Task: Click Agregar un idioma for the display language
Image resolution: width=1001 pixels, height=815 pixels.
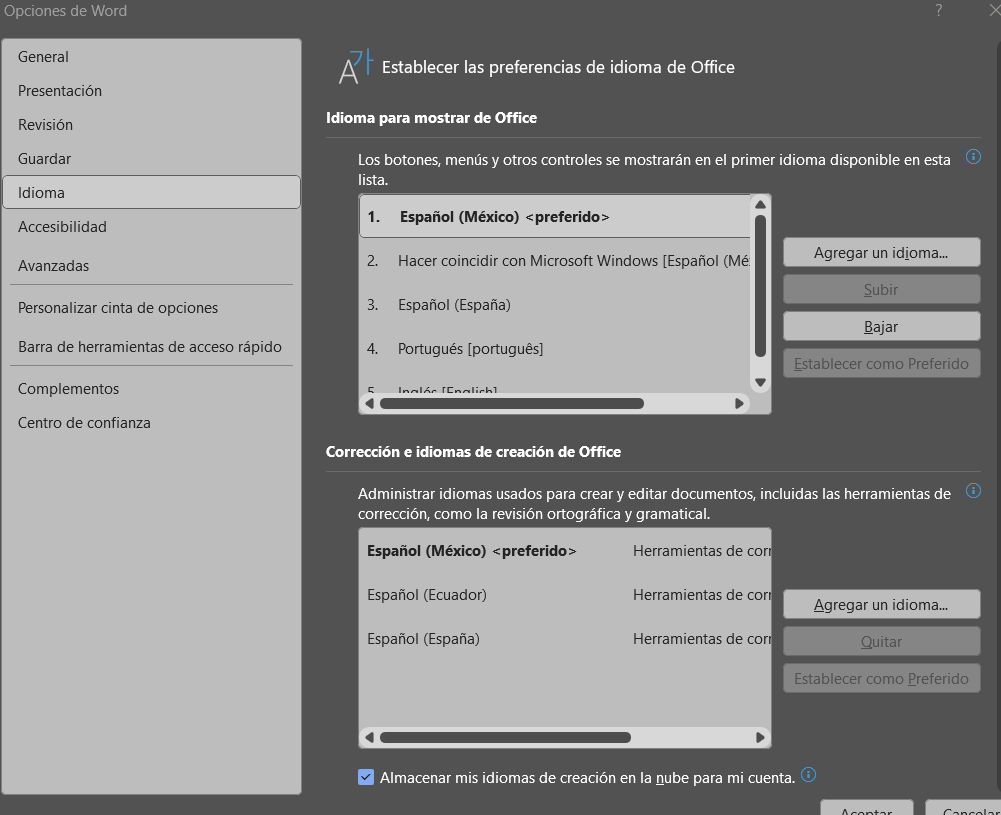Action: pyautogui.click(x=882, y=253)
